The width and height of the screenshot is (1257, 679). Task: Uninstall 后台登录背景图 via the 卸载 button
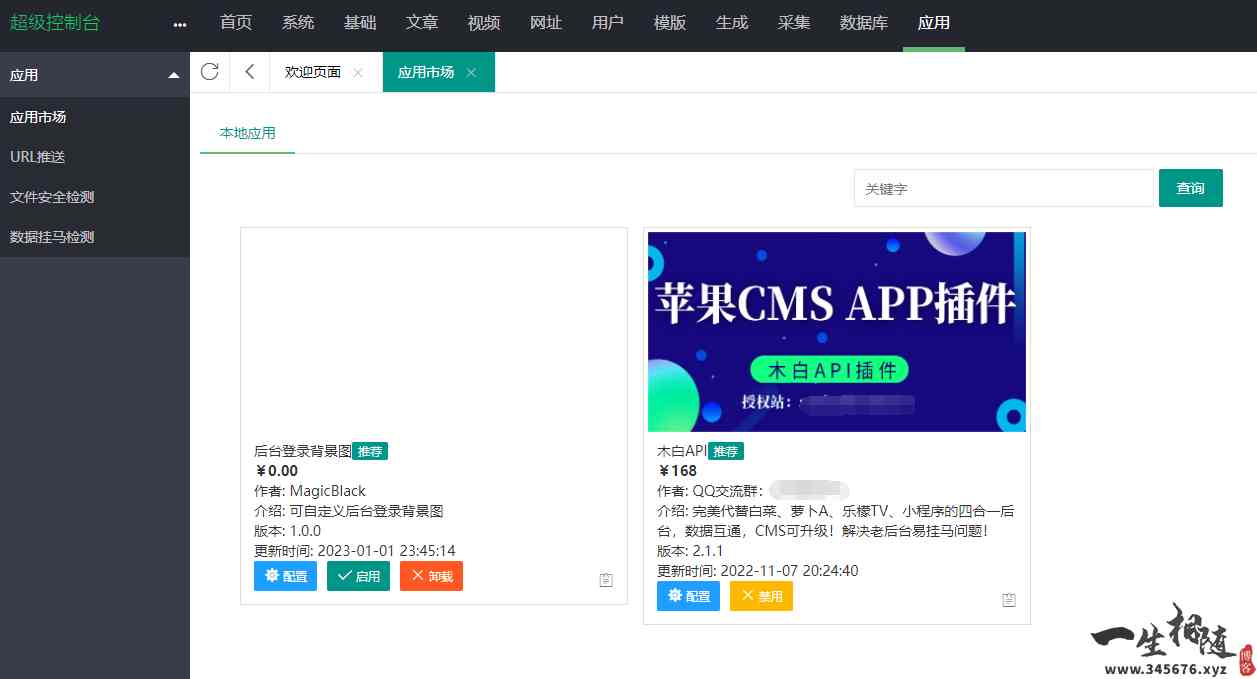(431, 575)
